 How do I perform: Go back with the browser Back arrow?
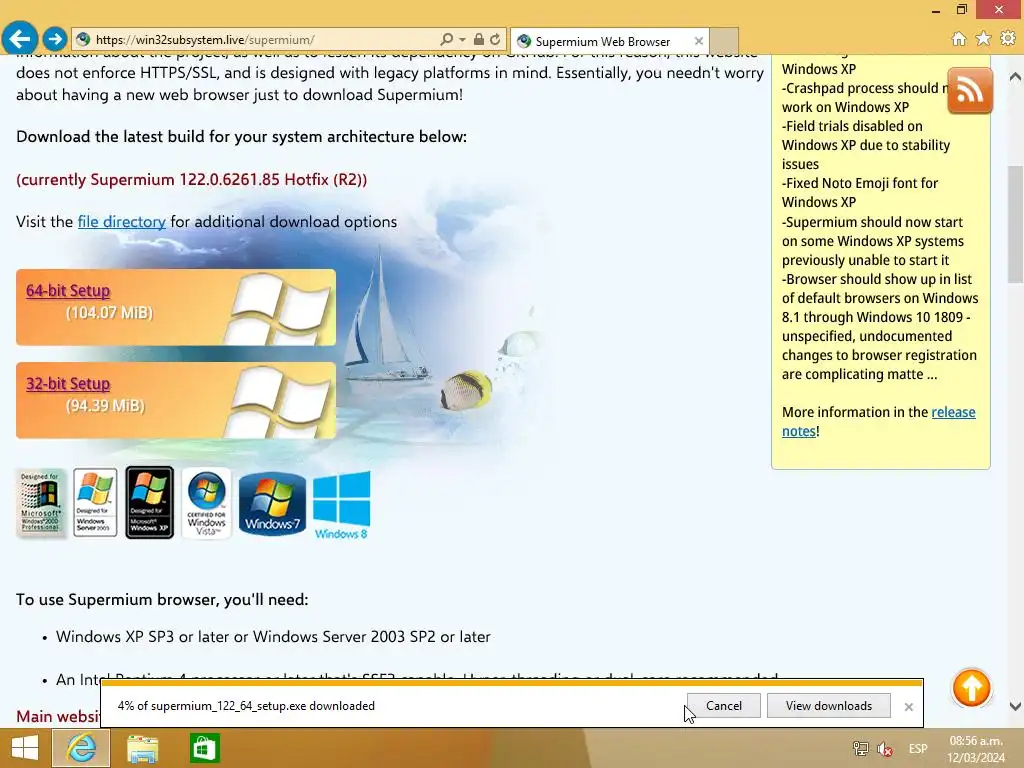(x=20, y=39)
